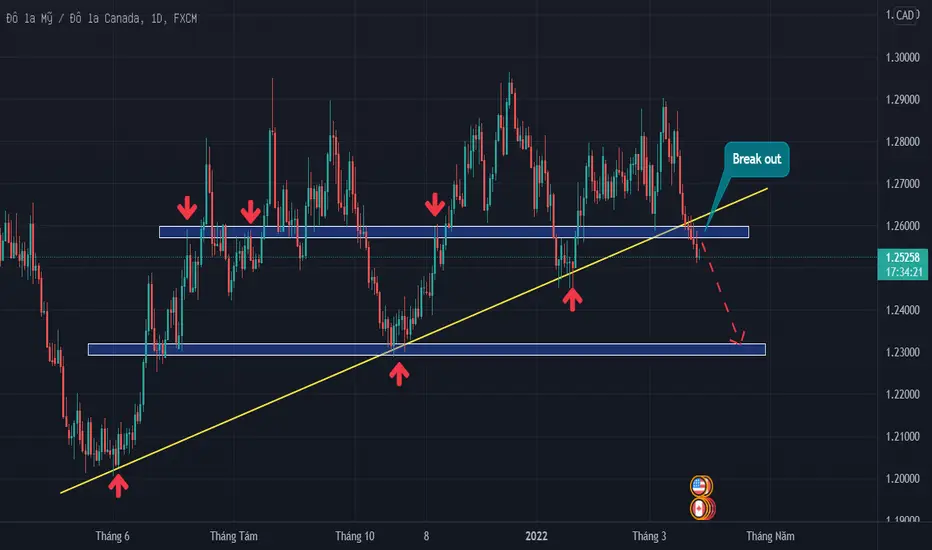Click the 1.29000 price axis label

pos(902,99)
